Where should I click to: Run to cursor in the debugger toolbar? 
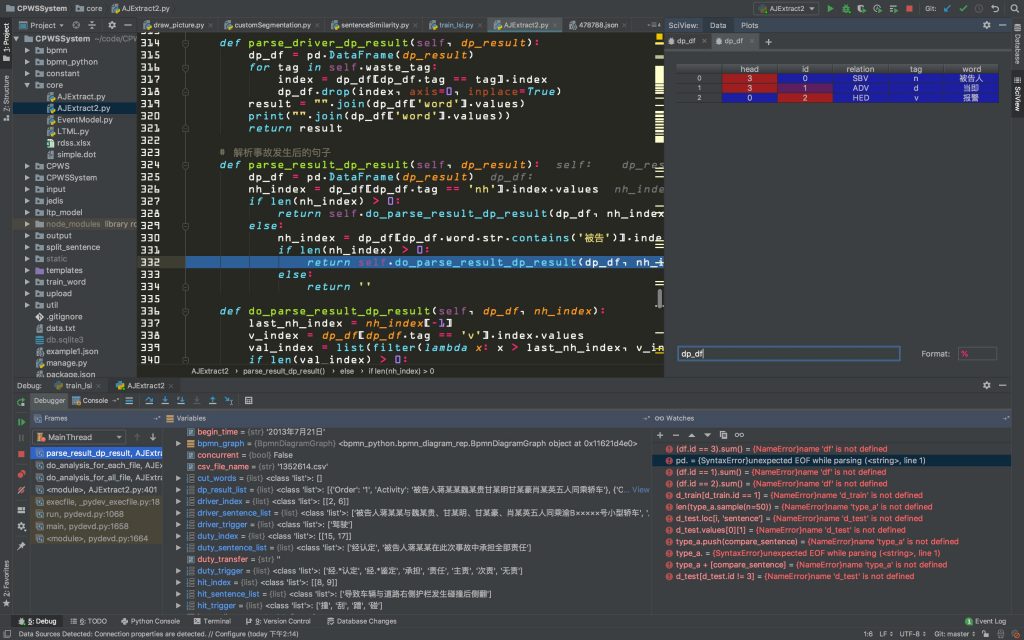tap(229, 400)
